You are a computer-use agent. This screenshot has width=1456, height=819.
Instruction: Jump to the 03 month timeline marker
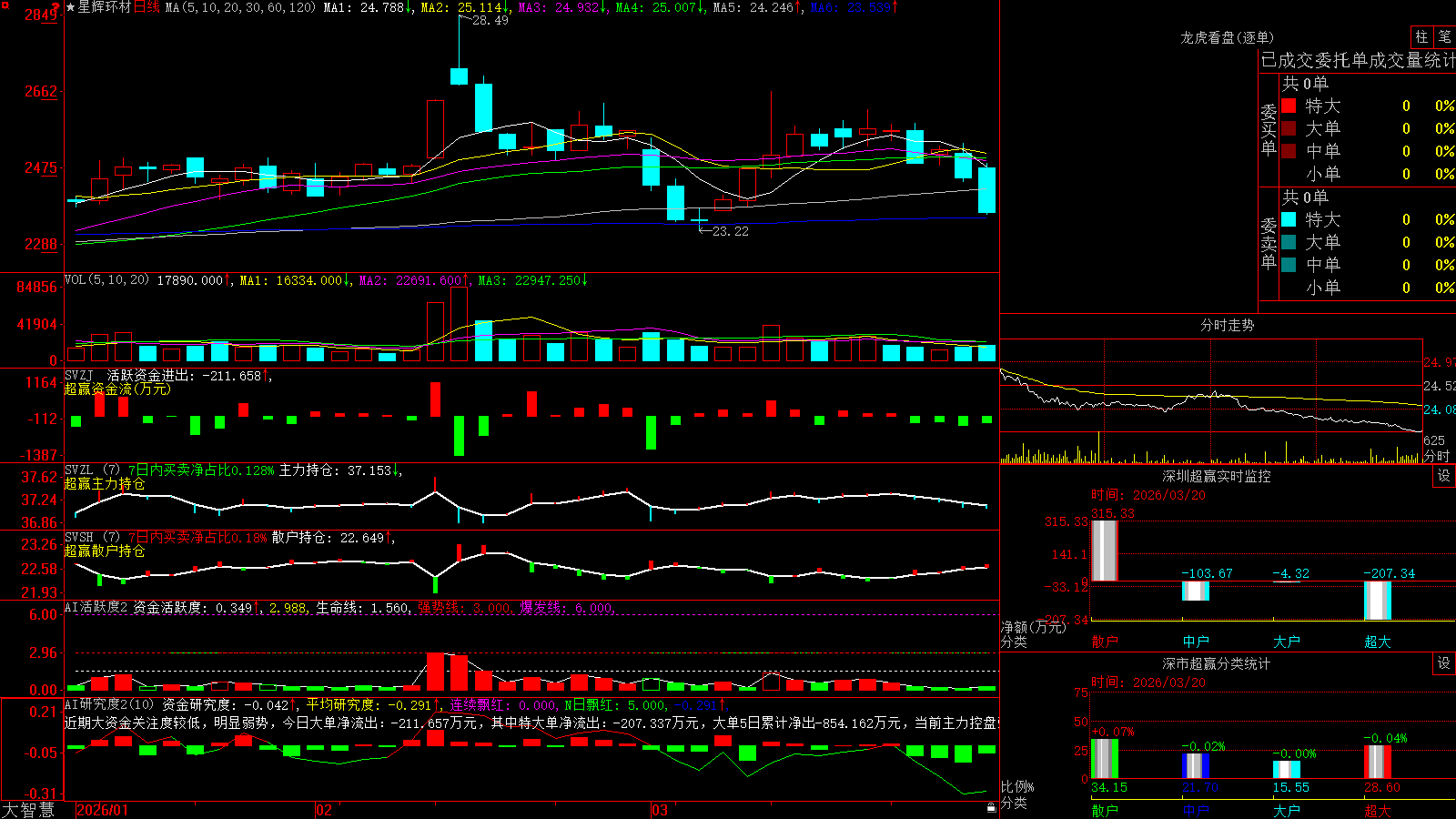(x=660, y=810)
